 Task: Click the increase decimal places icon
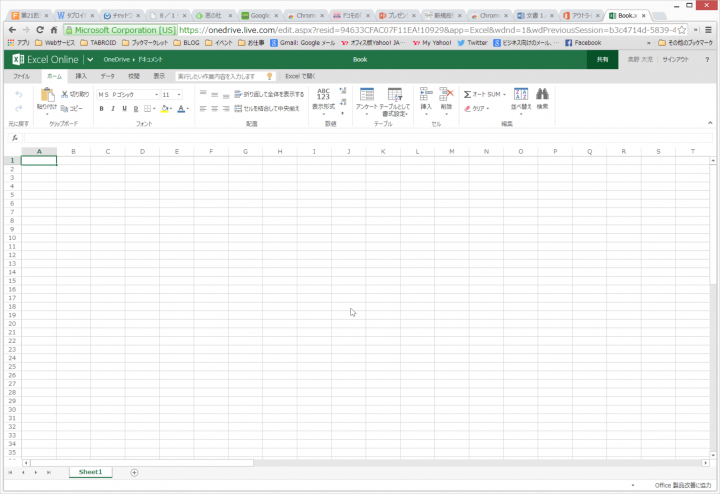click(x=343, y=91)
